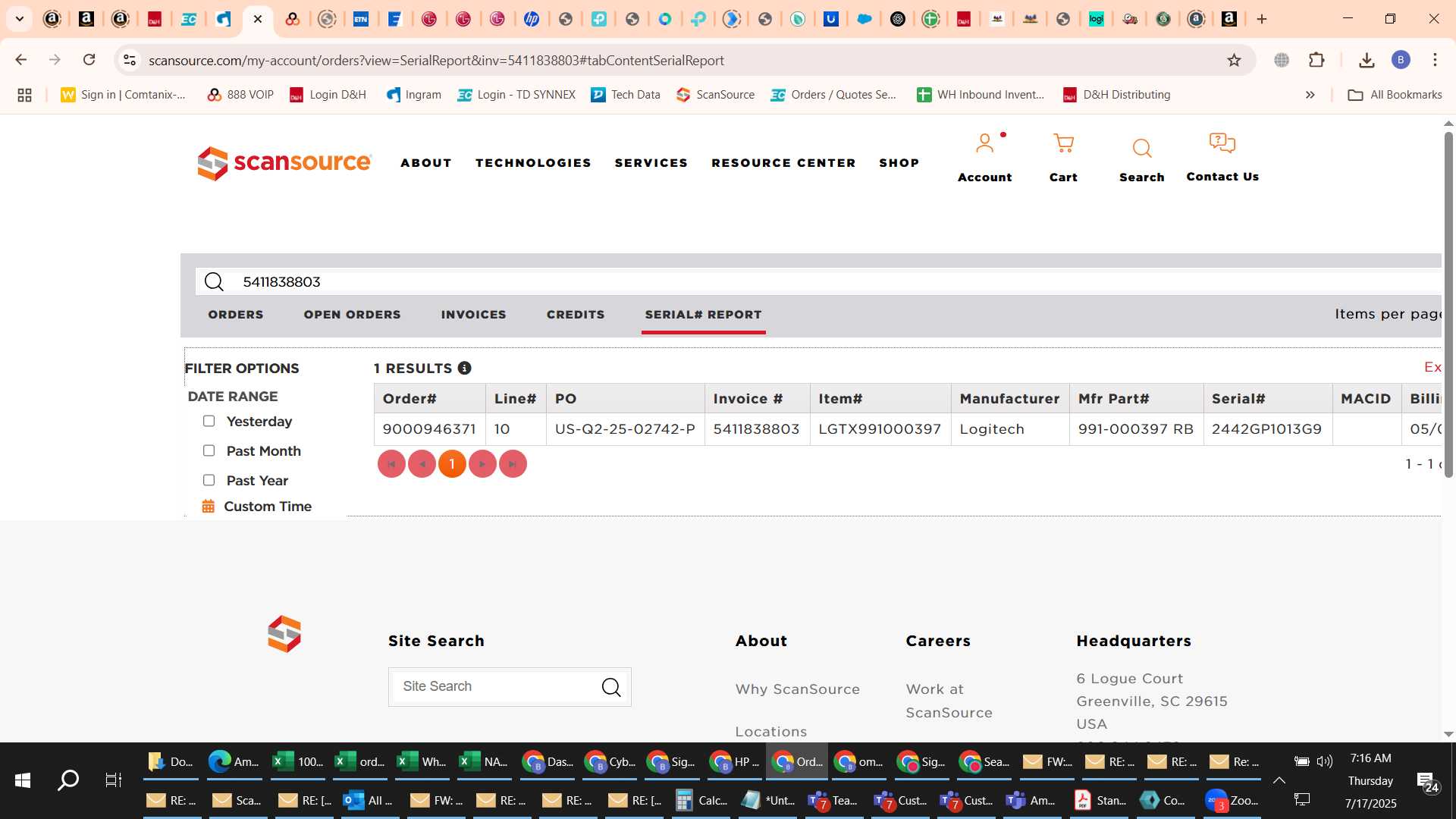Open the All Bookmarks folder
The image size is (1456, 819).
[1395, 95]
